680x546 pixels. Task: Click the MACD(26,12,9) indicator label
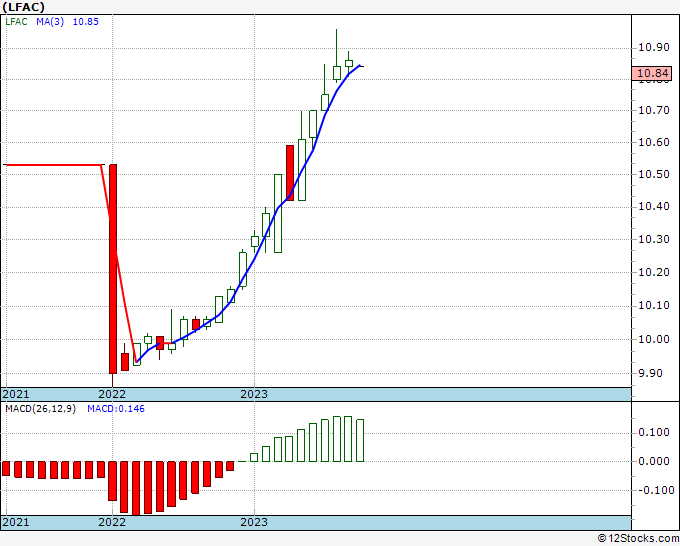point(40,409)
